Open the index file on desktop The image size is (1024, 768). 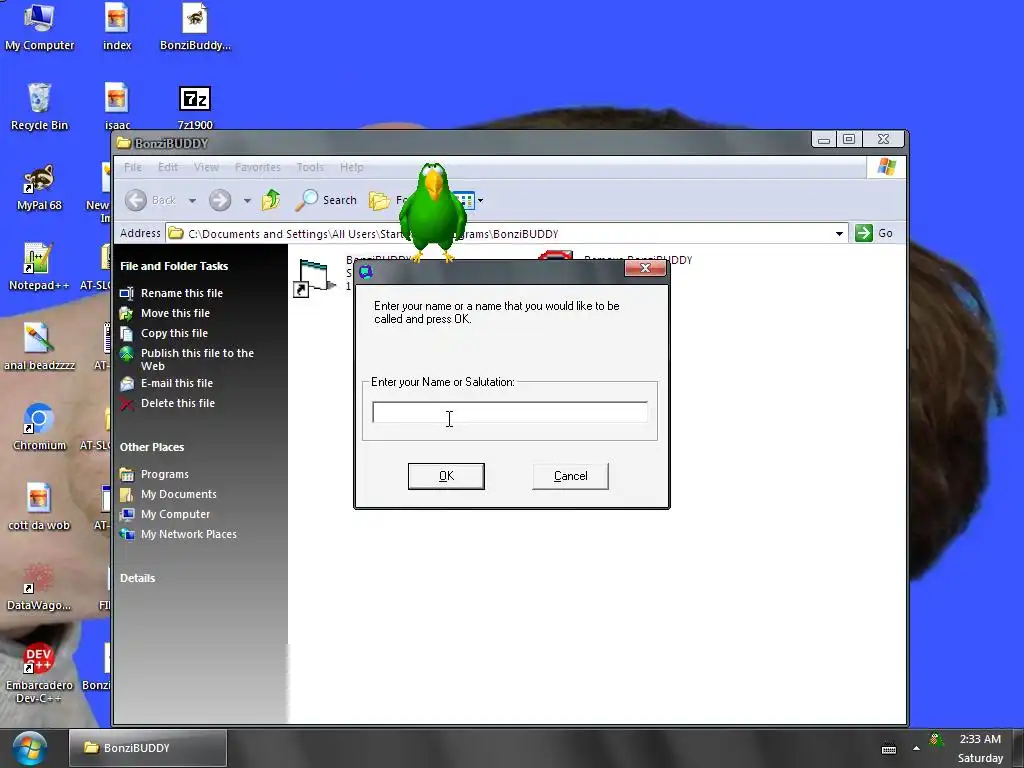click(x=117, y=27)
